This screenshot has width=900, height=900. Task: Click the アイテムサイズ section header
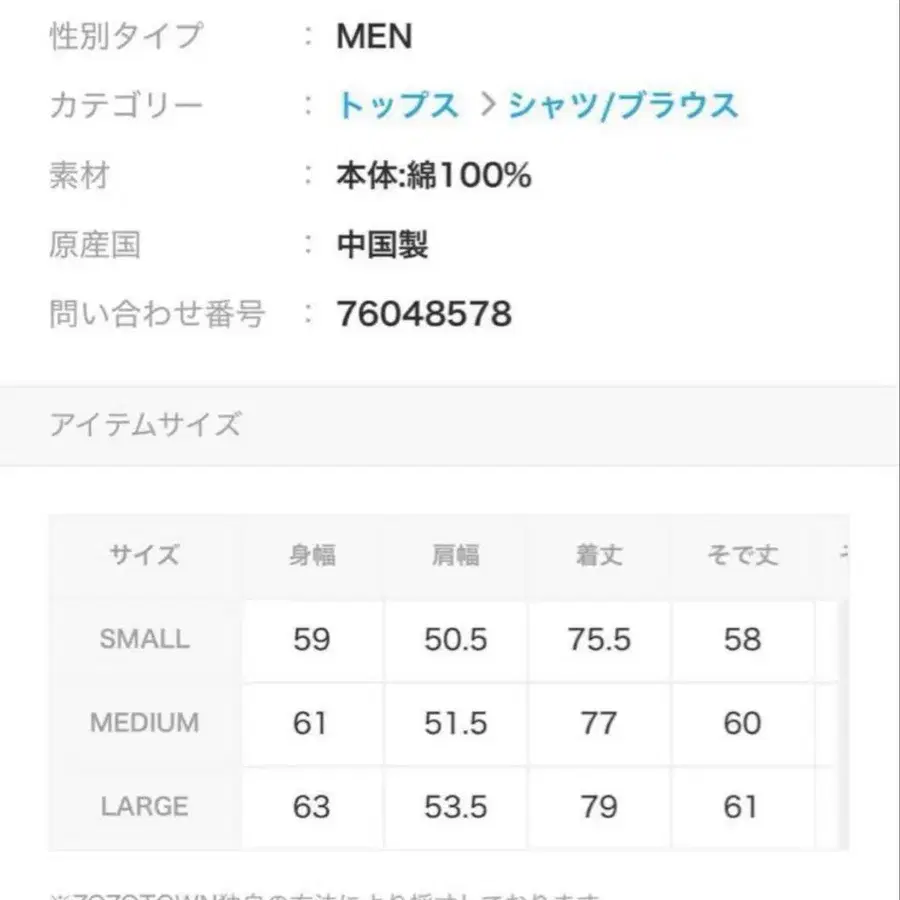146,425
